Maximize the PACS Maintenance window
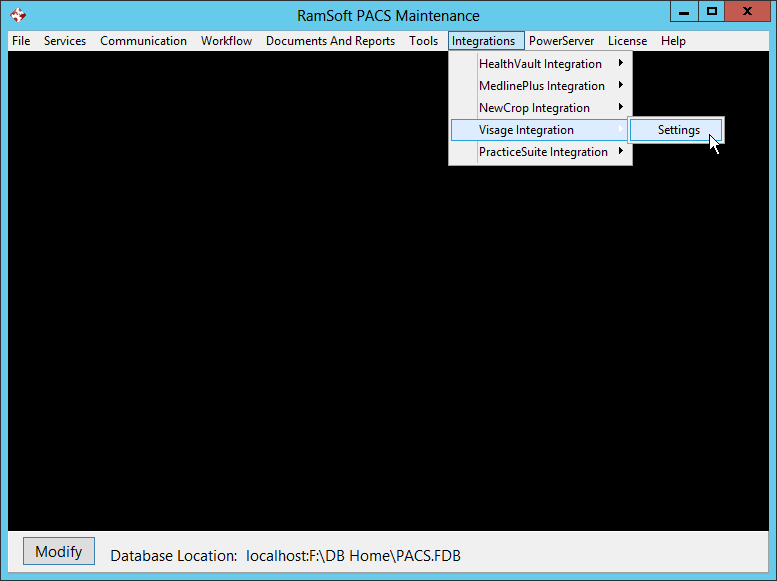The image size is (777, 581). click(x=712, y=12)
